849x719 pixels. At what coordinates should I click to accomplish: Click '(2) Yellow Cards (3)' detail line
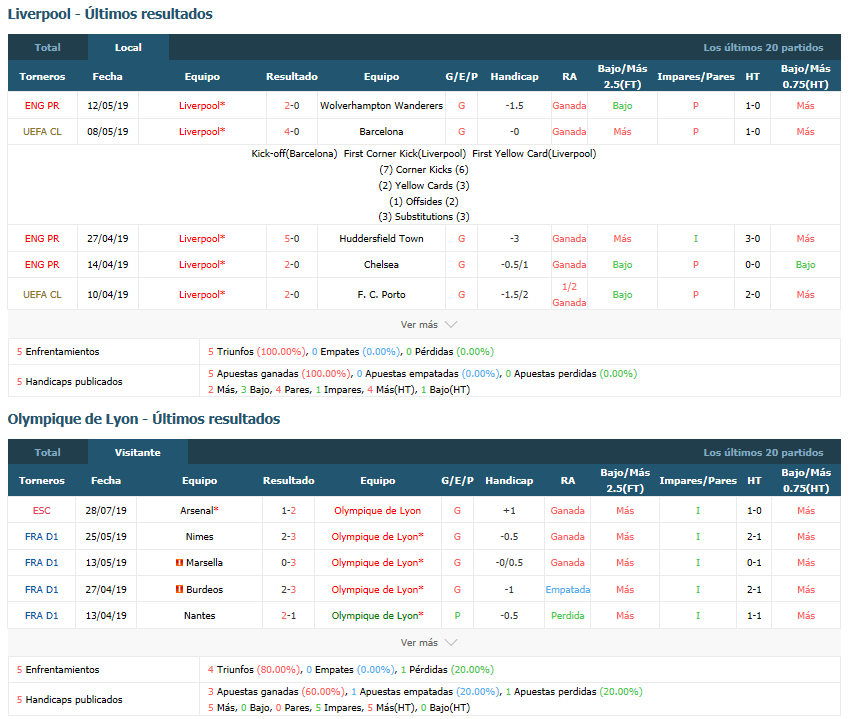coord(423,185)
